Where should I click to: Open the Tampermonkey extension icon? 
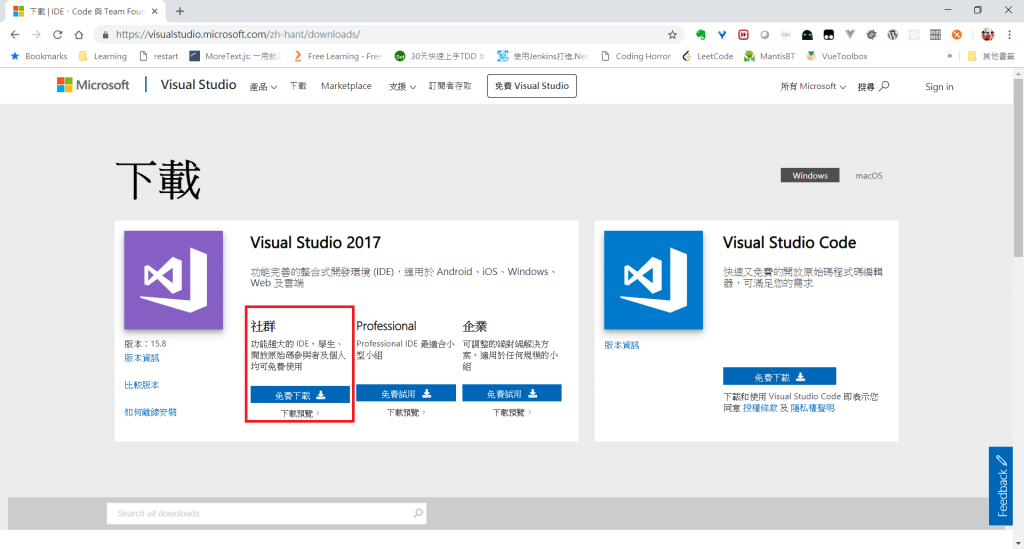[829, 35]
